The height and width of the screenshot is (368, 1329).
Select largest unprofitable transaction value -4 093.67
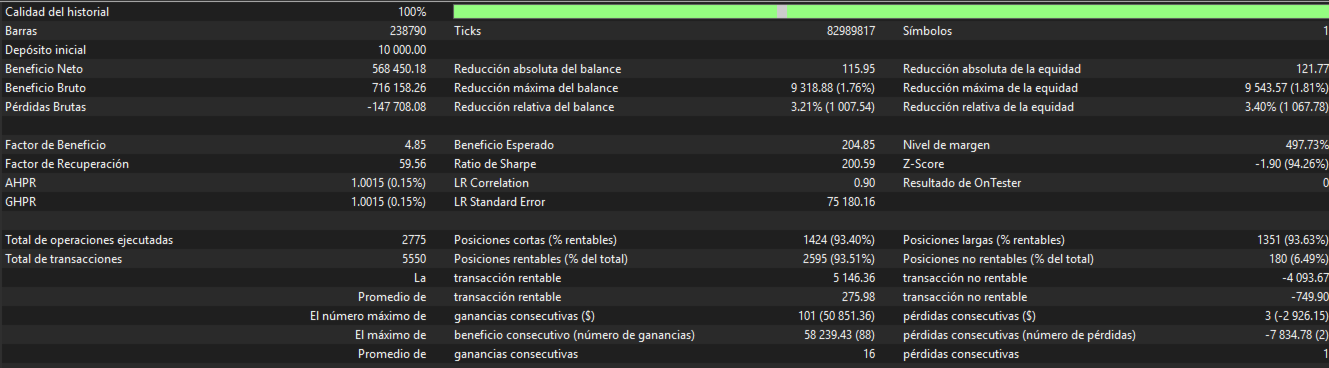[1306, 278]
